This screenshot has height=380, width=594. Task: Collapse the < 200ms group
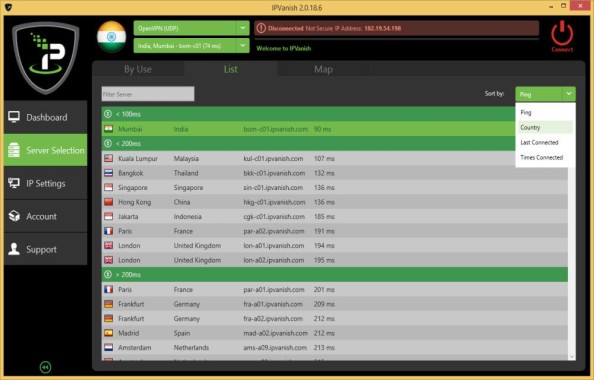tap(108, 143)
